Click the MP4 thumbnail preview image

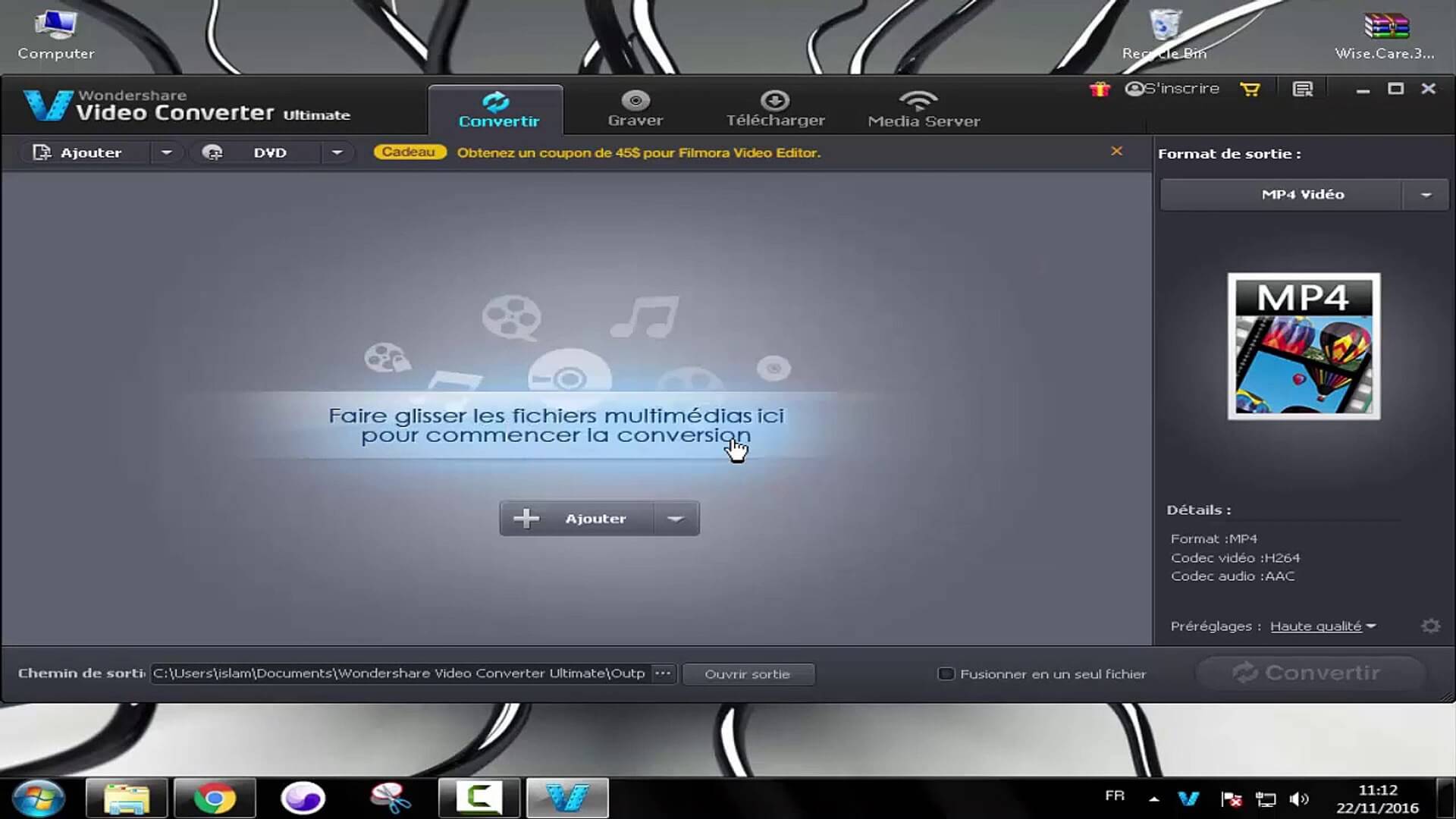(x=1303, y=346)
